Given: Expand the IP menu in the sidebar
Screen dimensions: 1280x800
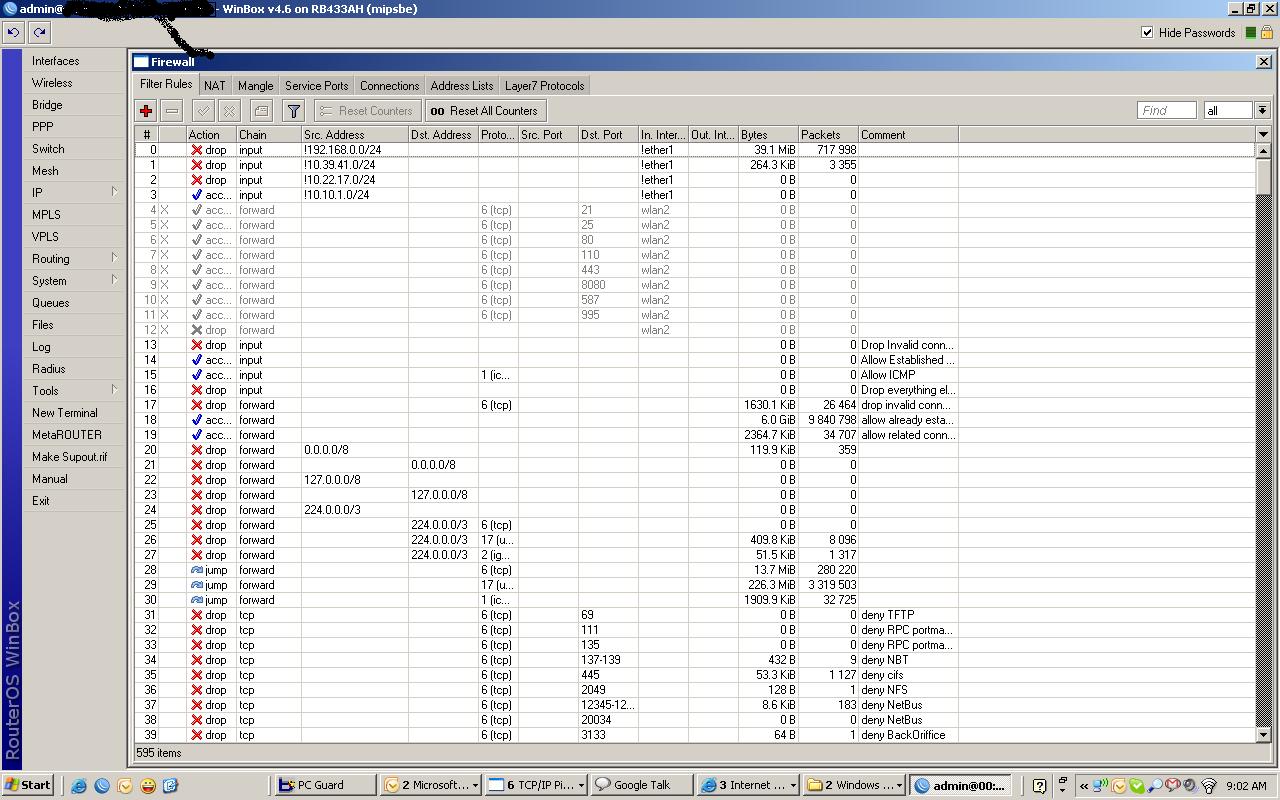Looking at the screenshot, I should click(x=37, y=192).
